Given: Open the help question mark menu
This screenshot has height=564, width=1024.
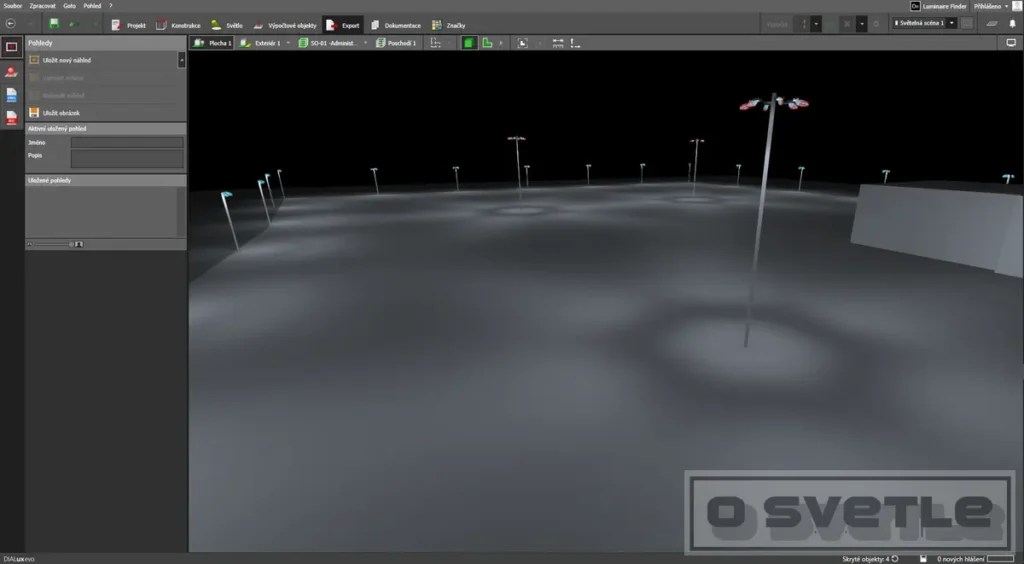Looking at the screenshot, I should [111, 6].
